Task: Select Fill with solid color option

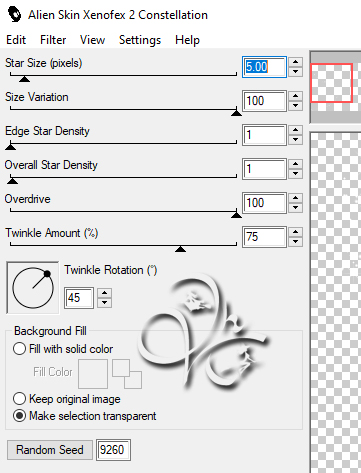Action: point(19,349)
